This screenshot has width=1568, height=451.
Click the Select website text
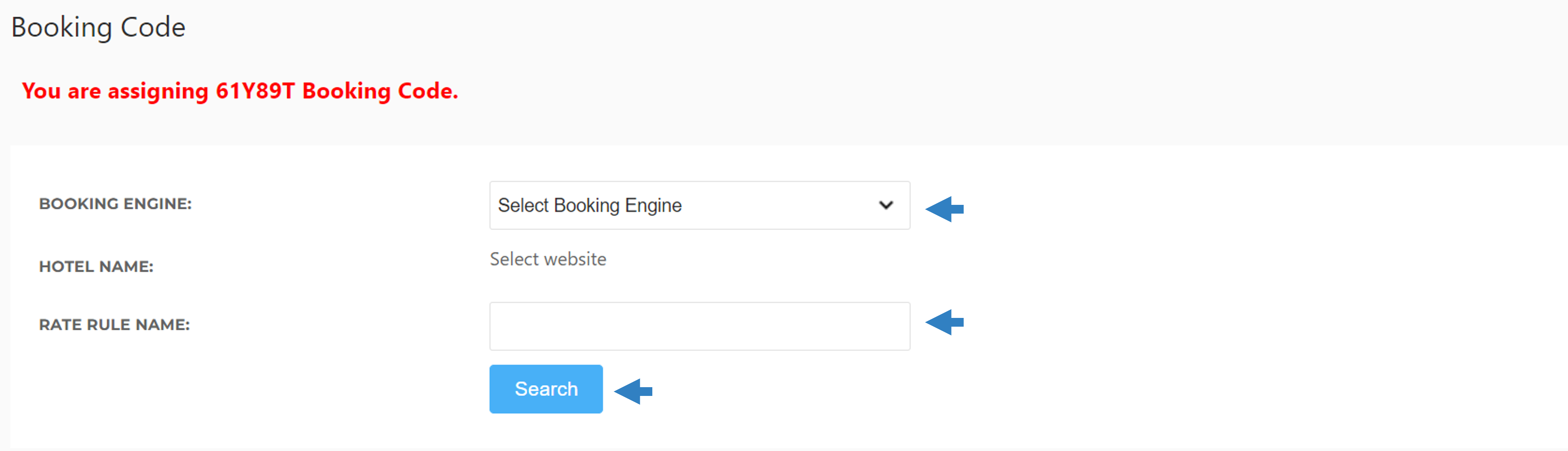pyautogui.click(x=548, y=259)
